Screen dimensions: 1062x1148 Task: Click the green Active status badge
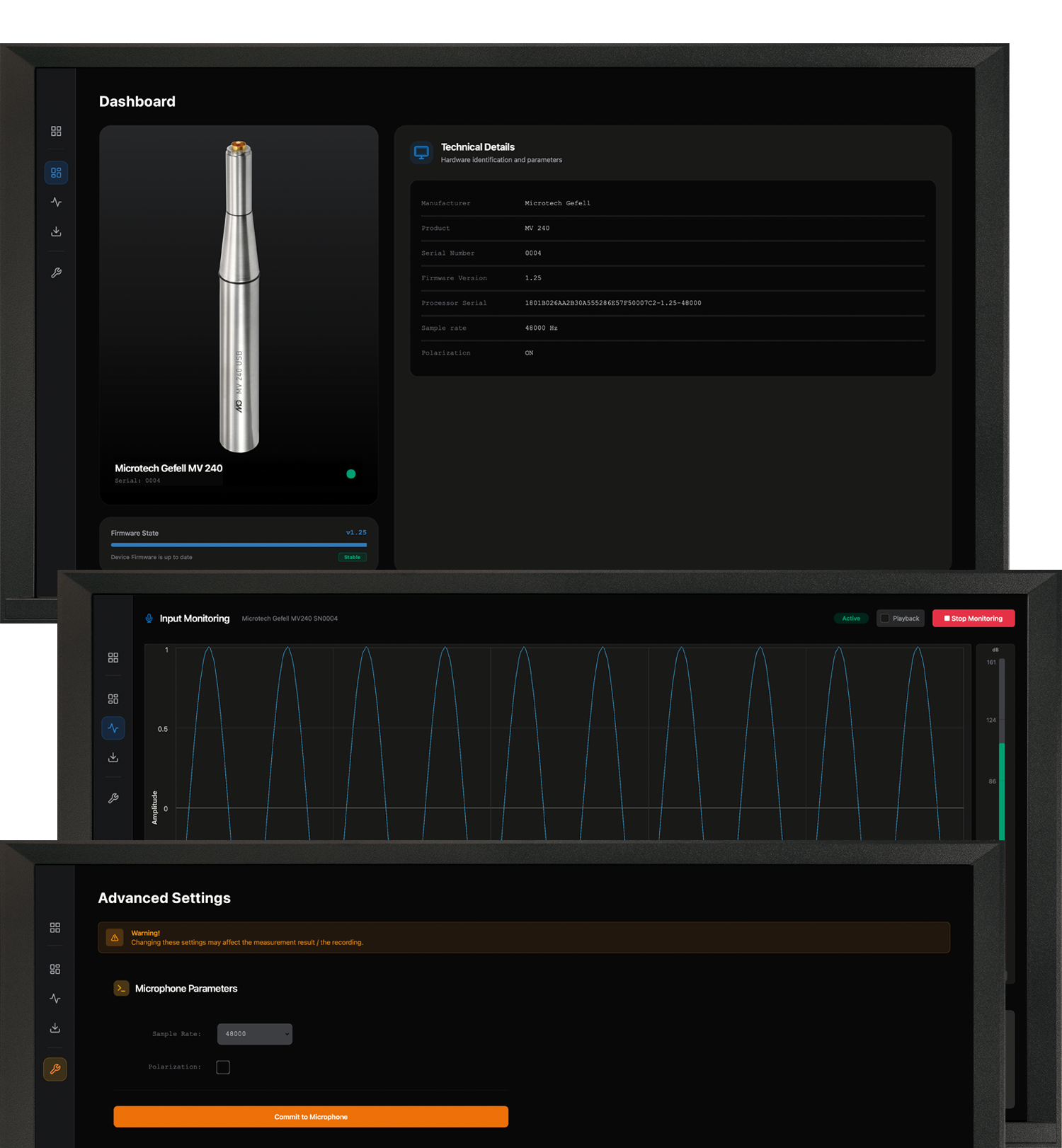[851, 619]
